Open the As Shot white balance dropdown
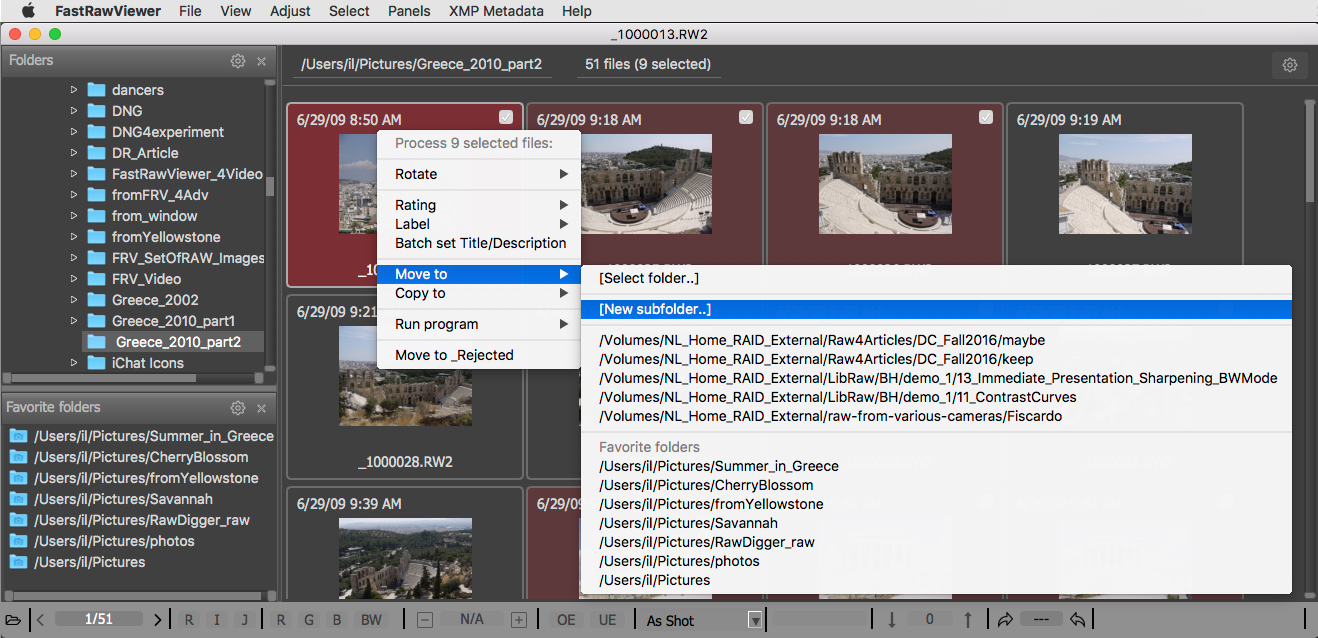Image resolution: width=1318 pixels, height=638 pixels. coord(755,620)
